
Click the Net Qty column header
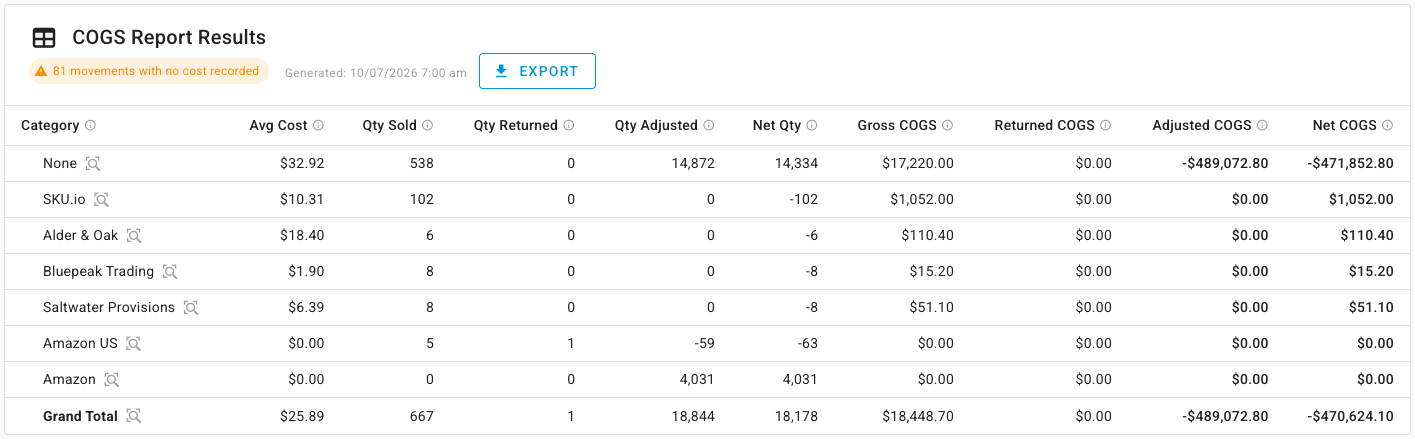pos(777,126)
